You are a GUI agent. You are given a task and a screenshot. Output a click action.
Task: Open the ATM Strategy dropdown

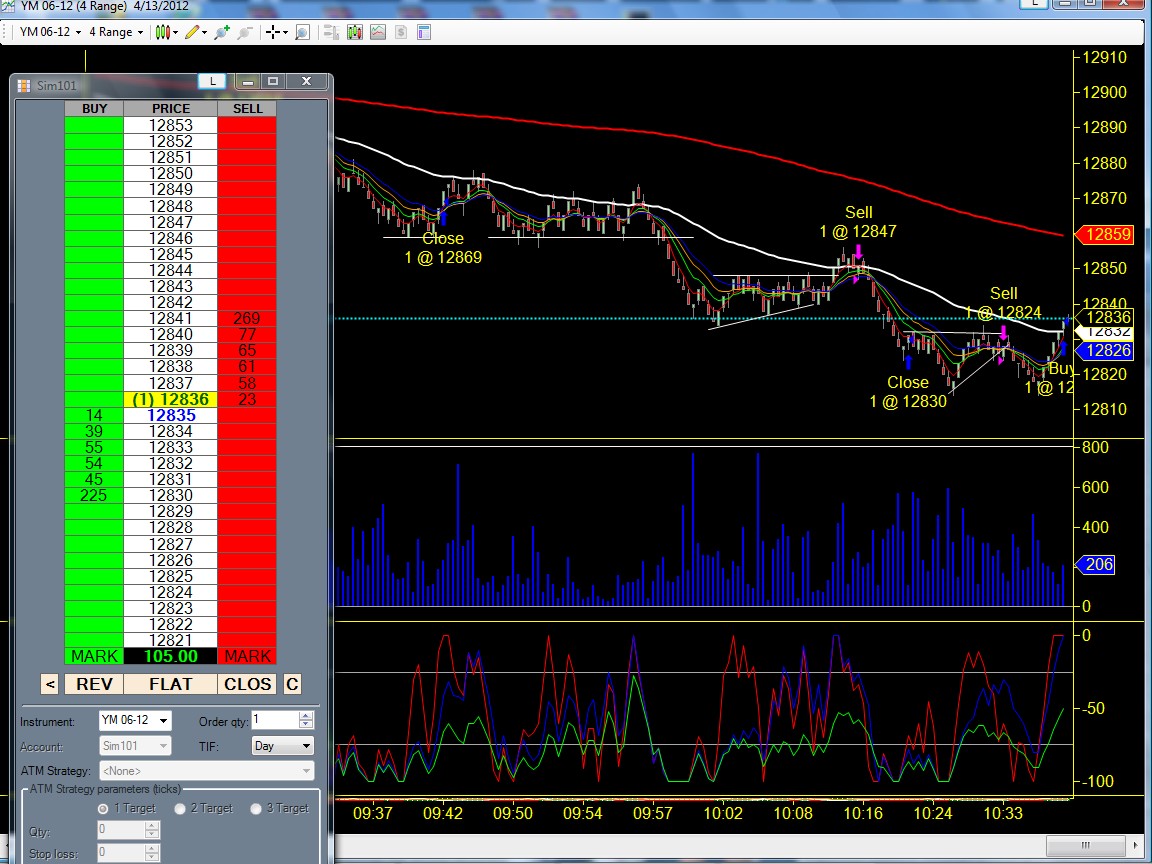206,771
